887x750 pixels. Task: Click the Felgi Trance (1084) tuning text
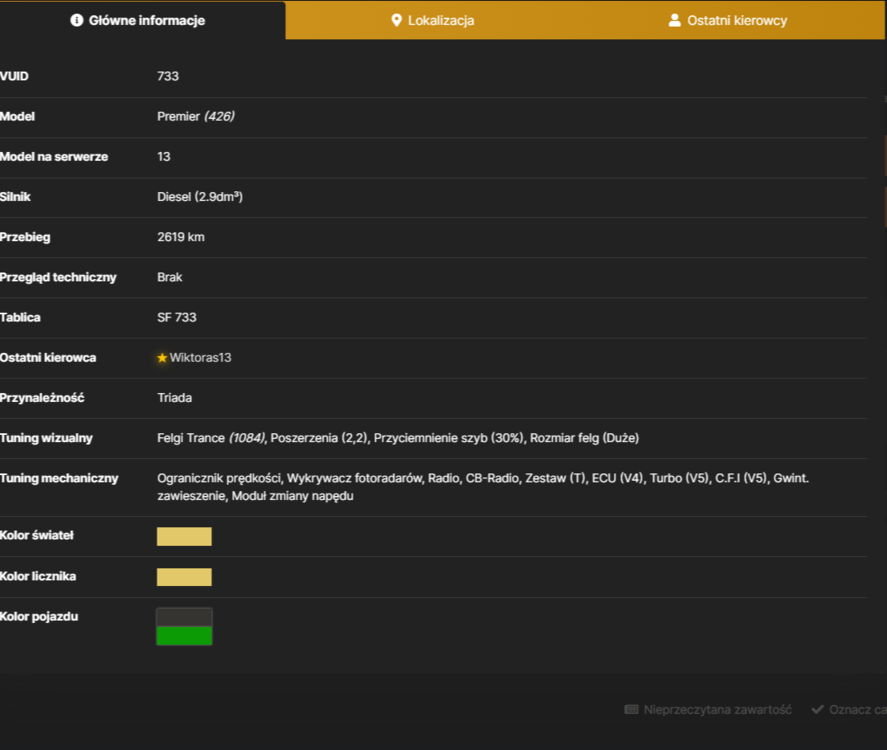click(211, 438)
